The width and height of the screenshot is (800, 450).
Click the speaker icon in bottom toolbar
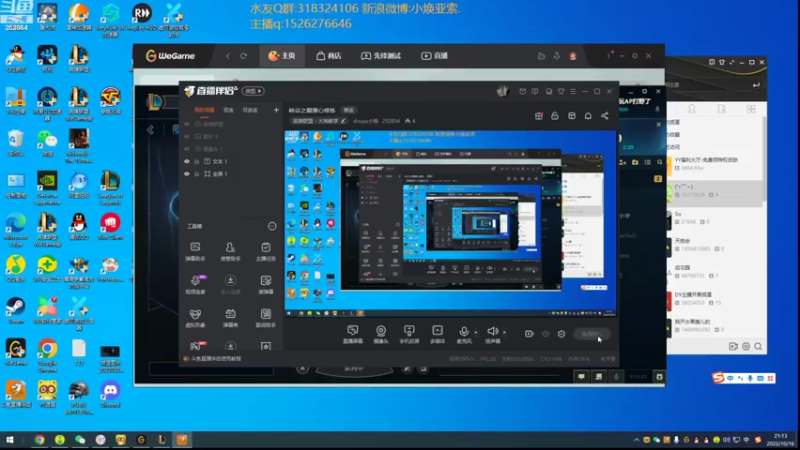click(492, 332)
